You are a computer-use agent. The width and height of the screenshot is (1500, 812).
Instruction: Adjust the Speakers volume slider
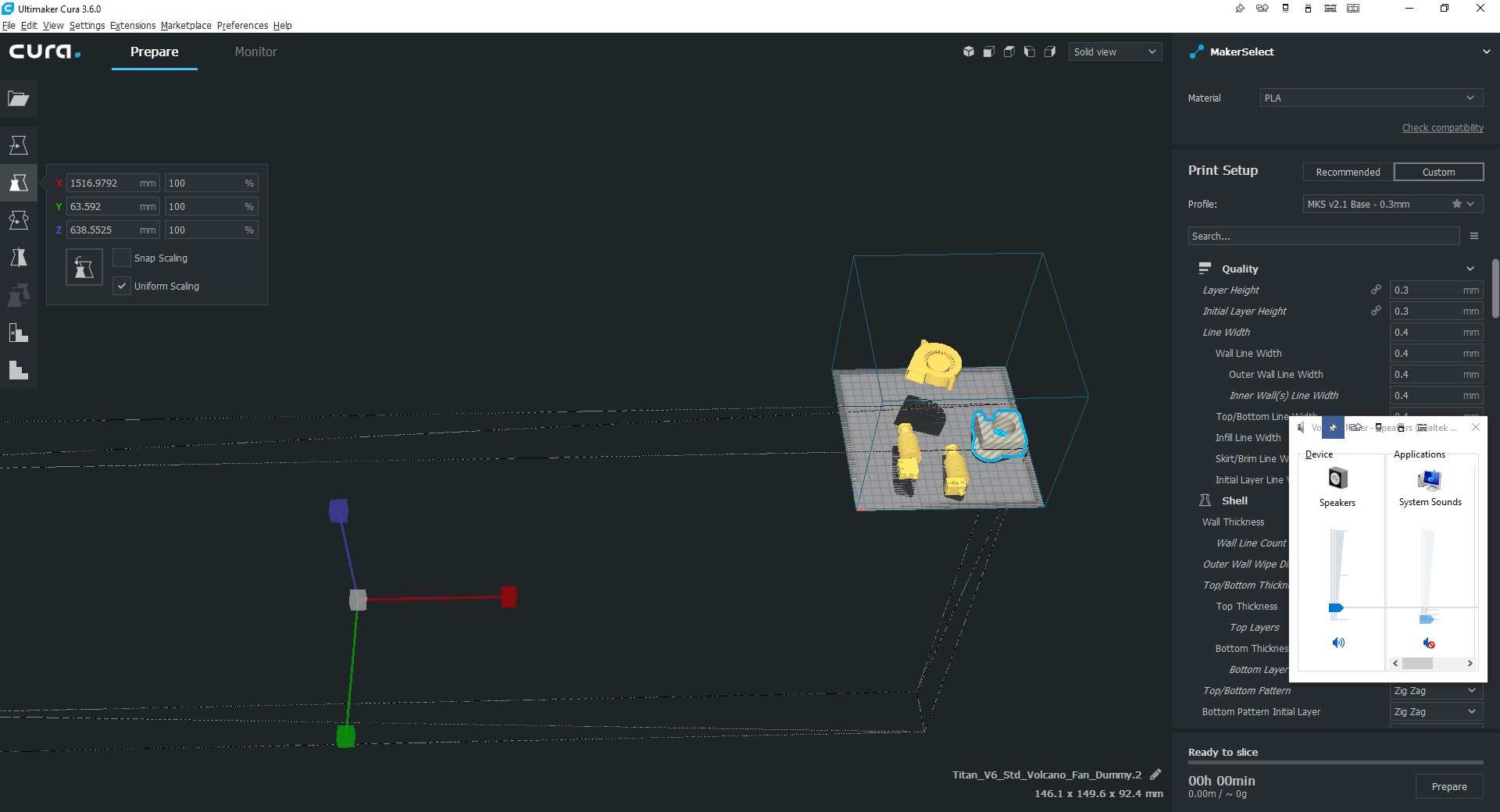coord(1336,607)
